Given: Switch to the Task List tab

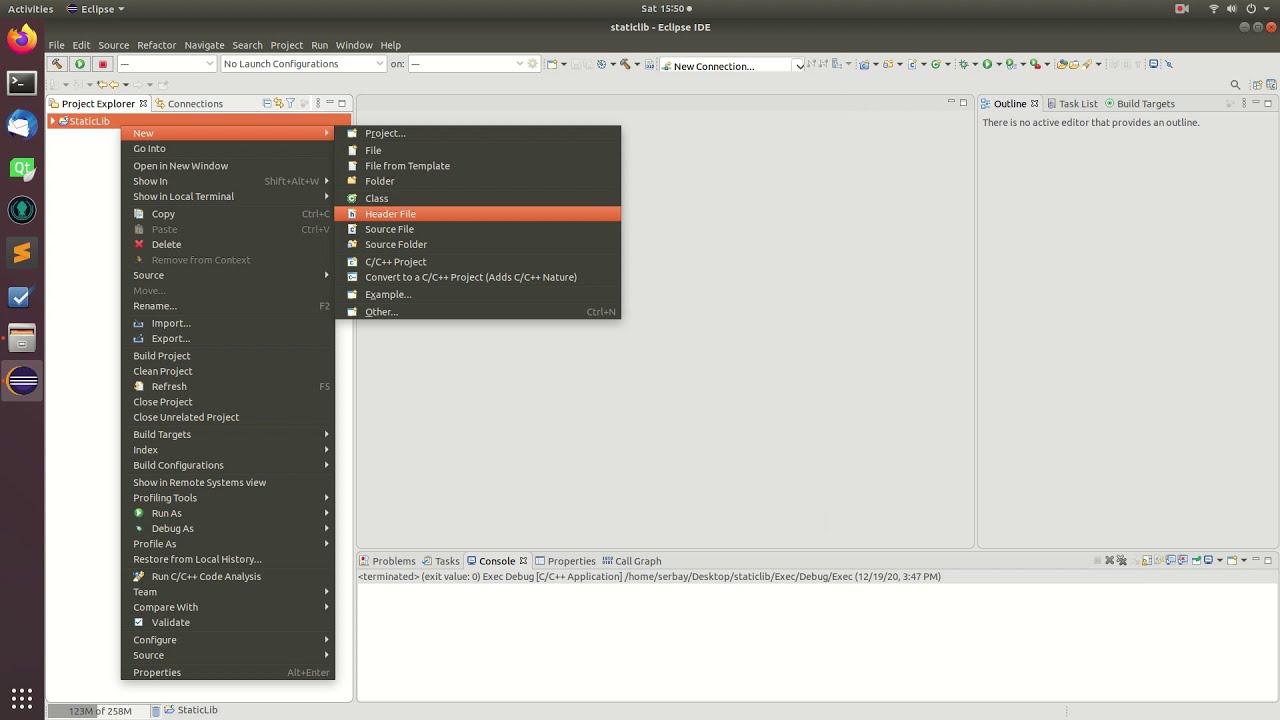Looking at the screenshot, I should coord(1071,103).
